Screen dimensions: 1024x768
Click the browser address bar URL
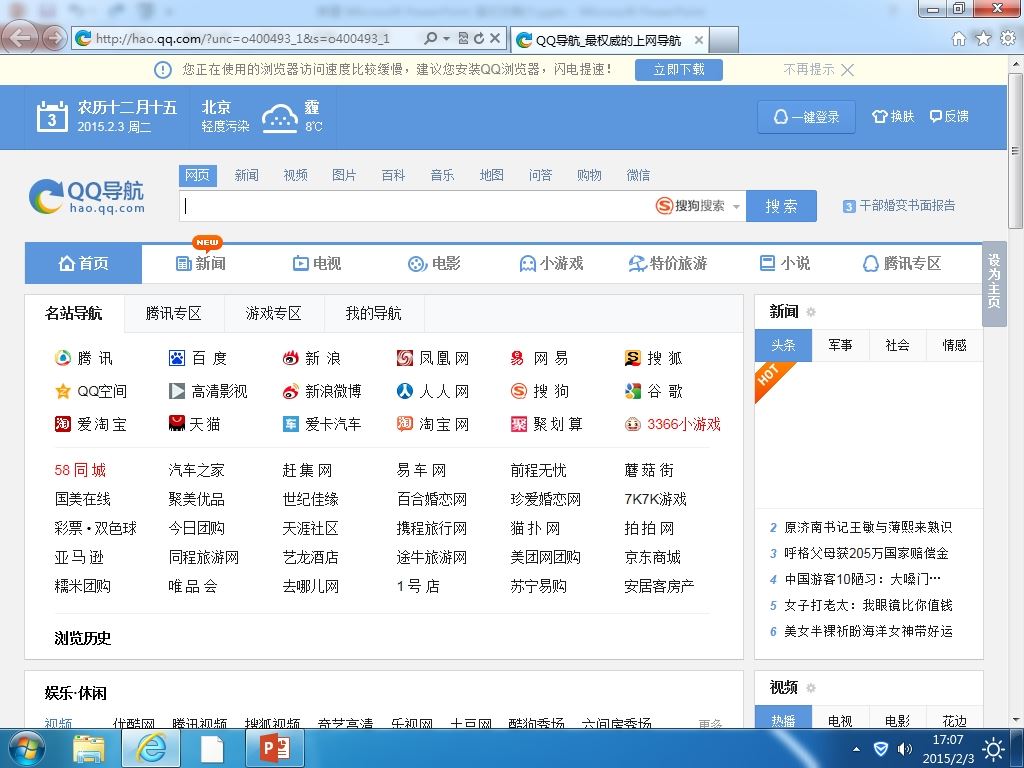[x=242, y=39]
